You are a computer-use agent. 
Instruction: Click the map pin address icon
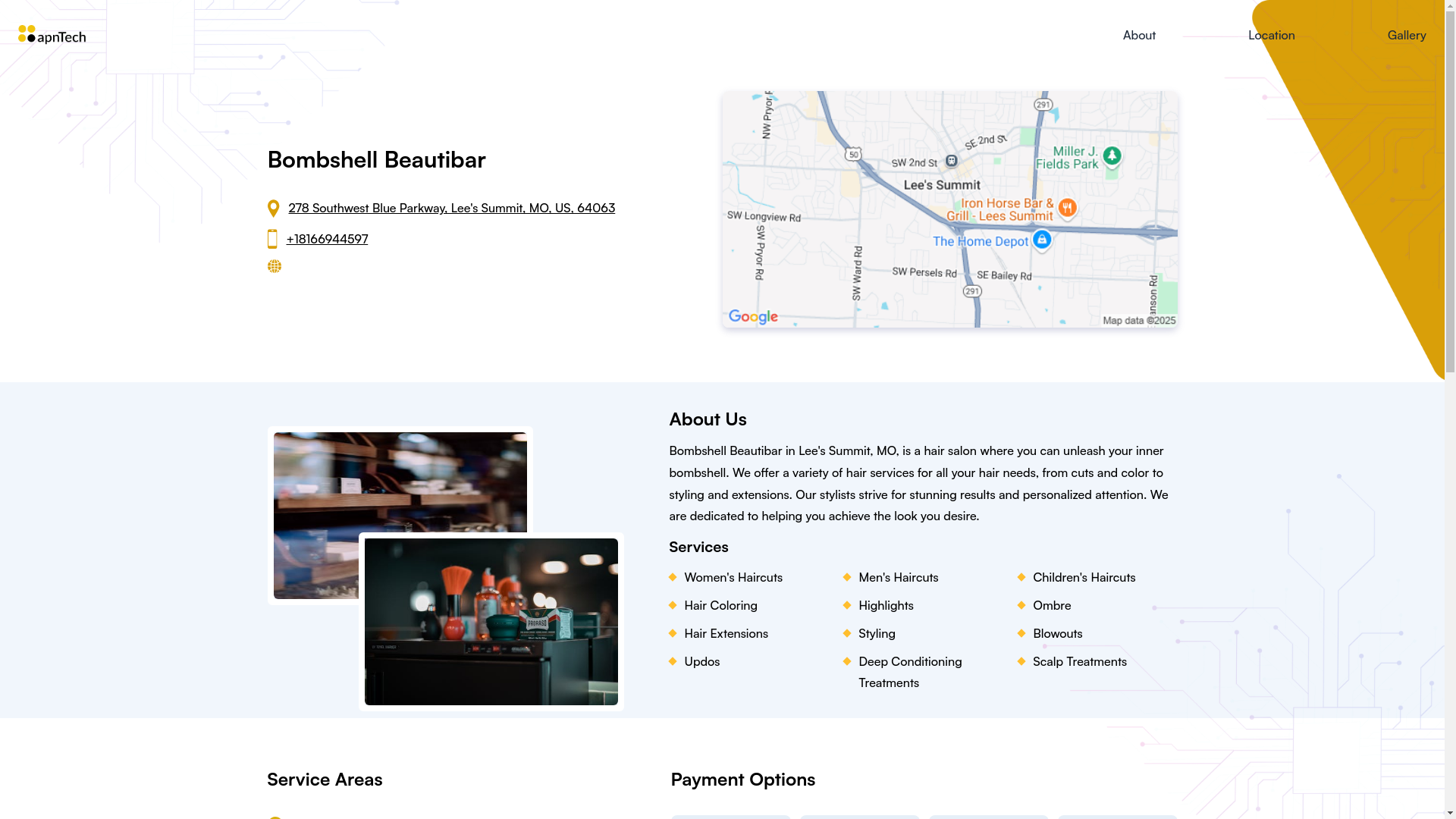pos(274,209)
